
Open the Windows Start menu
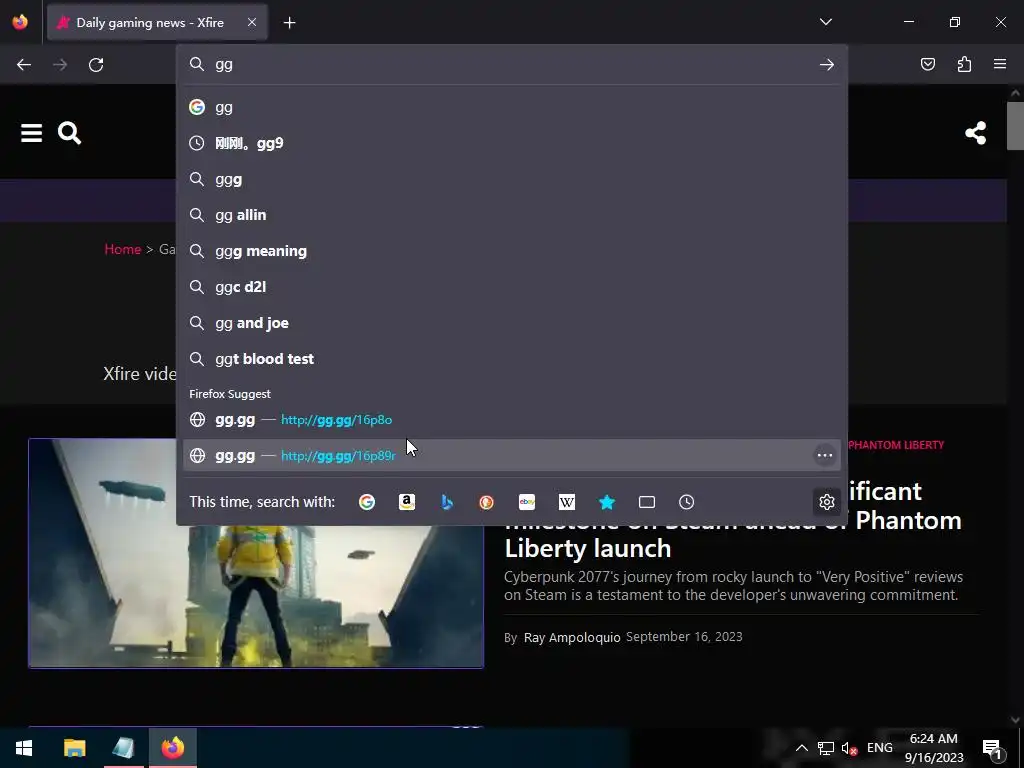click(x=24, y=748)
